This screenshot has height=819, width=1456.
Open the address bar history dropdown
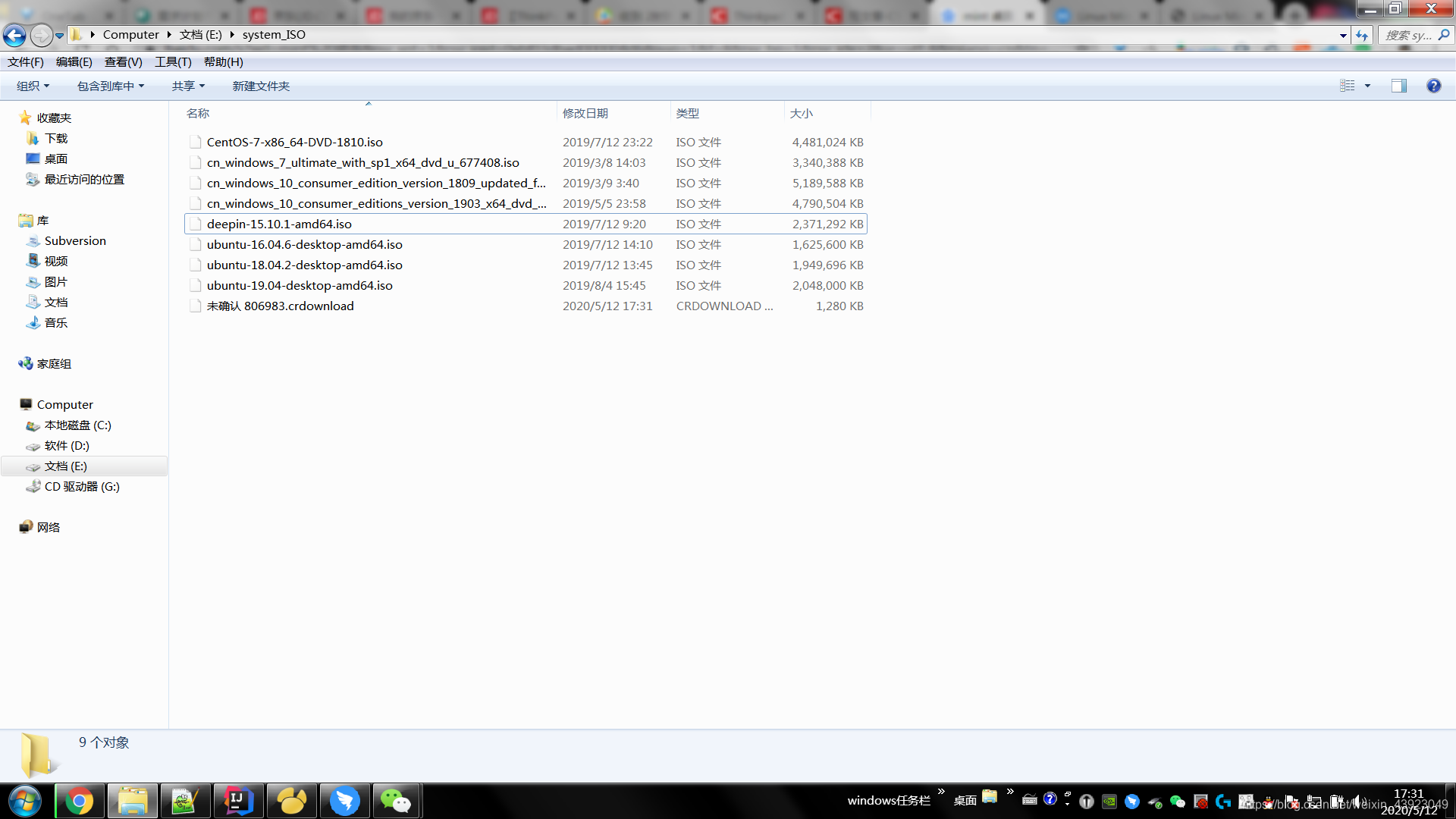pos(1343,35)
